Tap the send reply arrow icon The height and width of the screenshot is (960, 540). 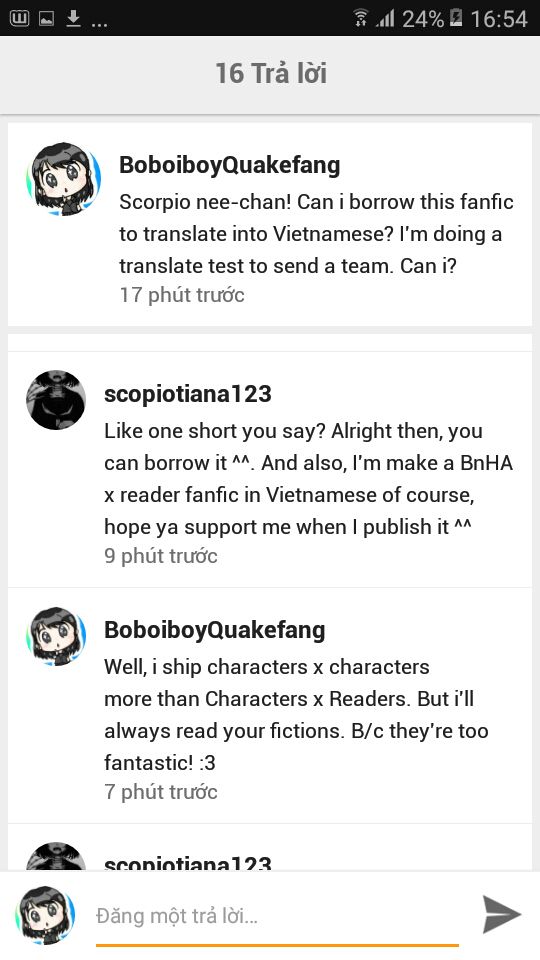pyautogui.click(x=501, y=914)
